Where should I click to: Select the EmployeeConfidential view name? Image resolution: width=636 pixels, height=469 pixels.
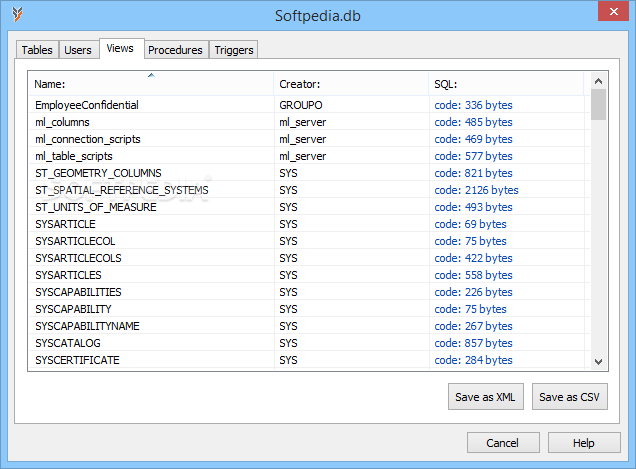pos(87,105)
